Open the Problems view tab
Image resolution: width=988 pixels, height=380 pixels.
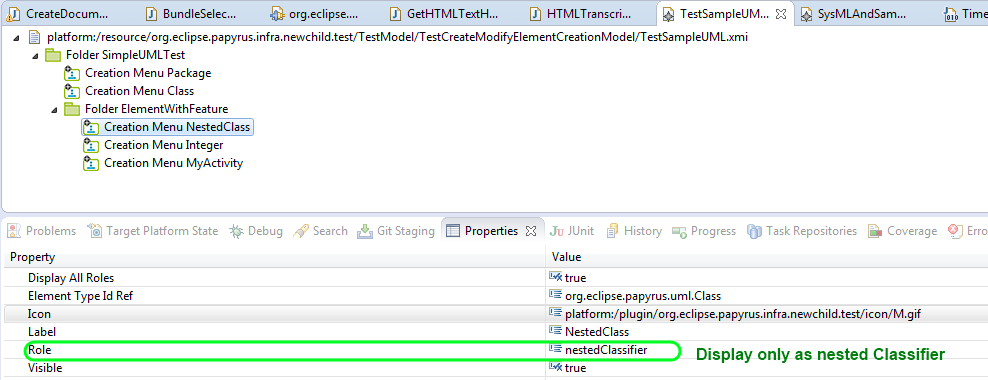42,231
